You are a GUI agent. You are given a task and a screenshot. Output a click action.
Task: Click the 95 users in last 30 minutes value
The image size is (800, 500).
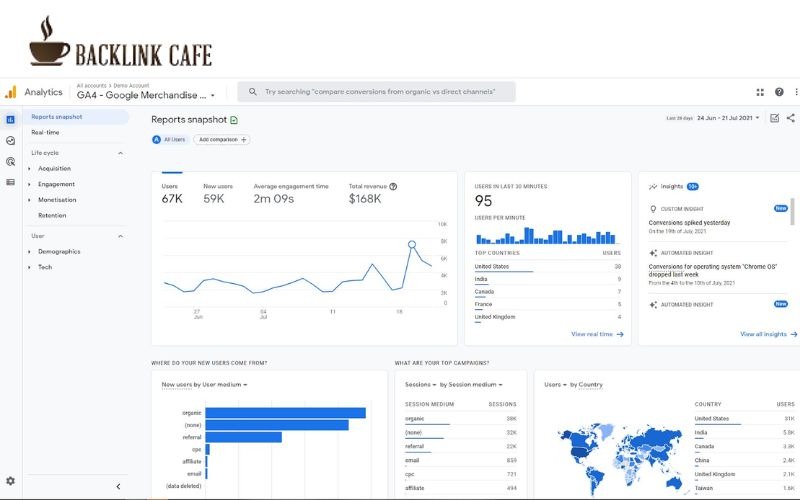click(483, 201)
